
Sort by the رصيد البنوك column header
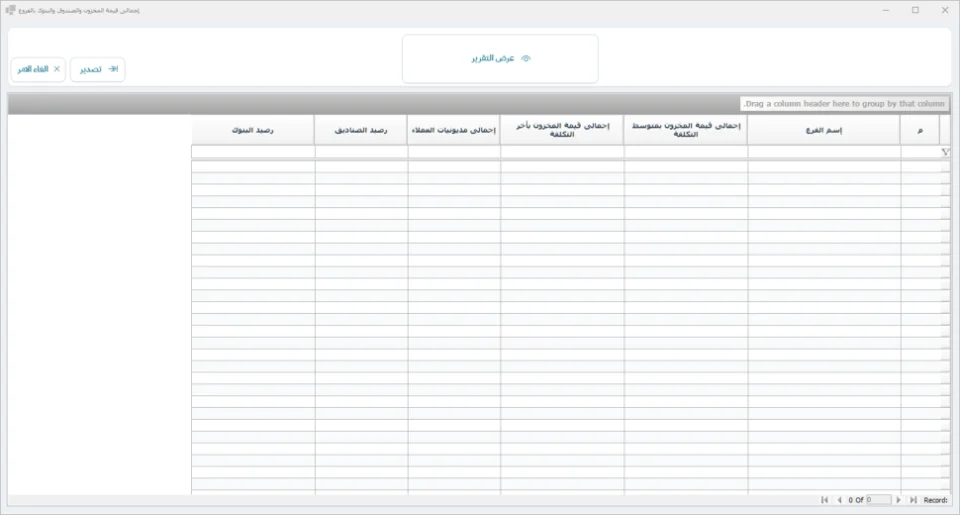253,130
